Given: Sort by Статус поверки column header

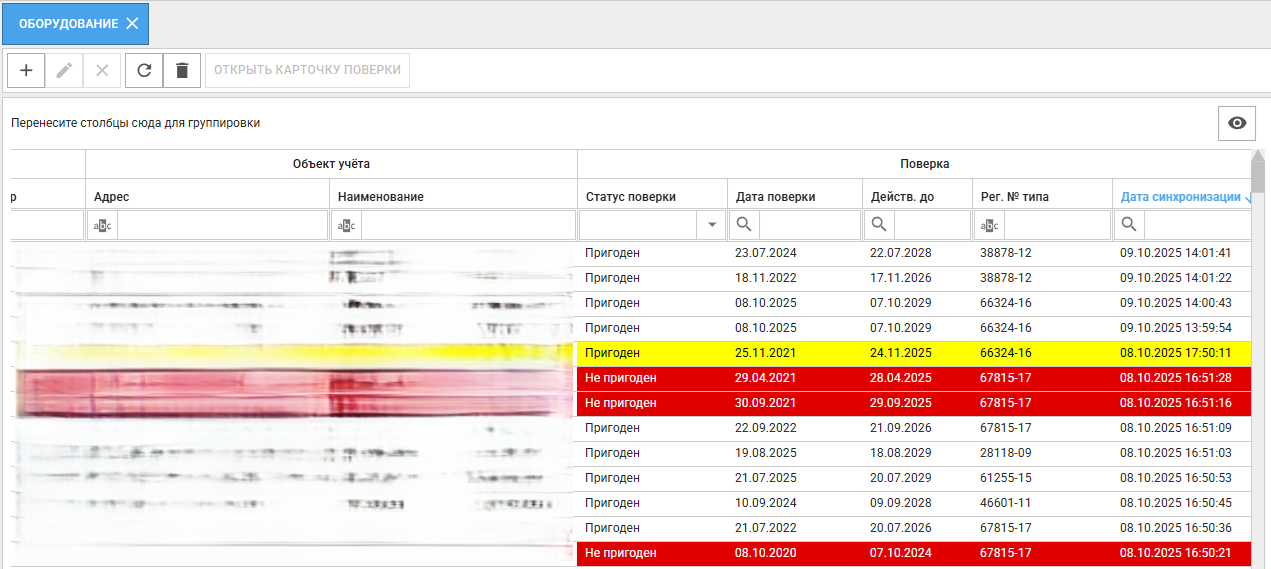Looking at the screenshot, I should (630, 197).
